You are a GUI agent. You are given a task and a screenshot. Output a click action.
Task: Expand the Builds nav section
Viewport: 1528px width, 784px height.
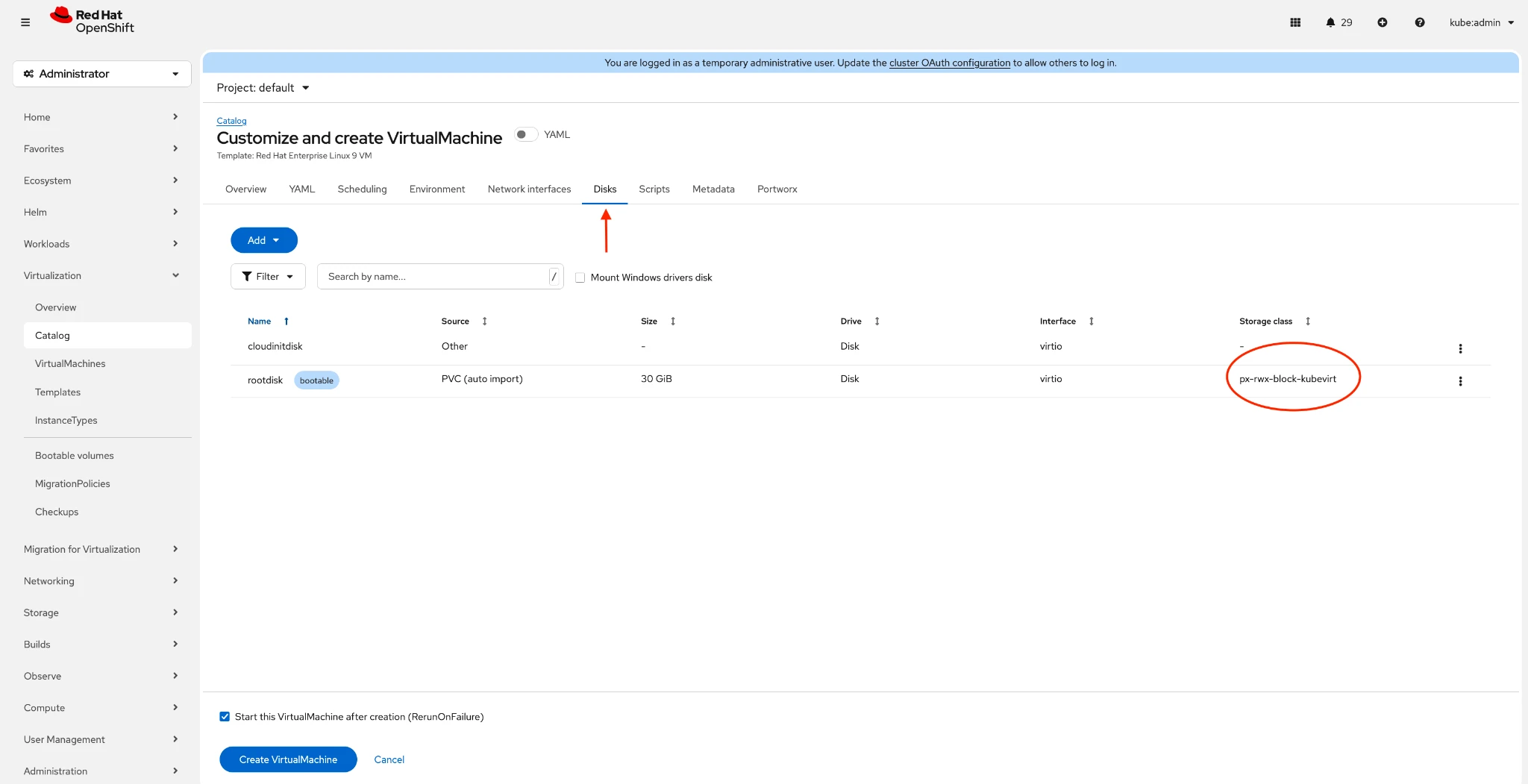[101, 645]
